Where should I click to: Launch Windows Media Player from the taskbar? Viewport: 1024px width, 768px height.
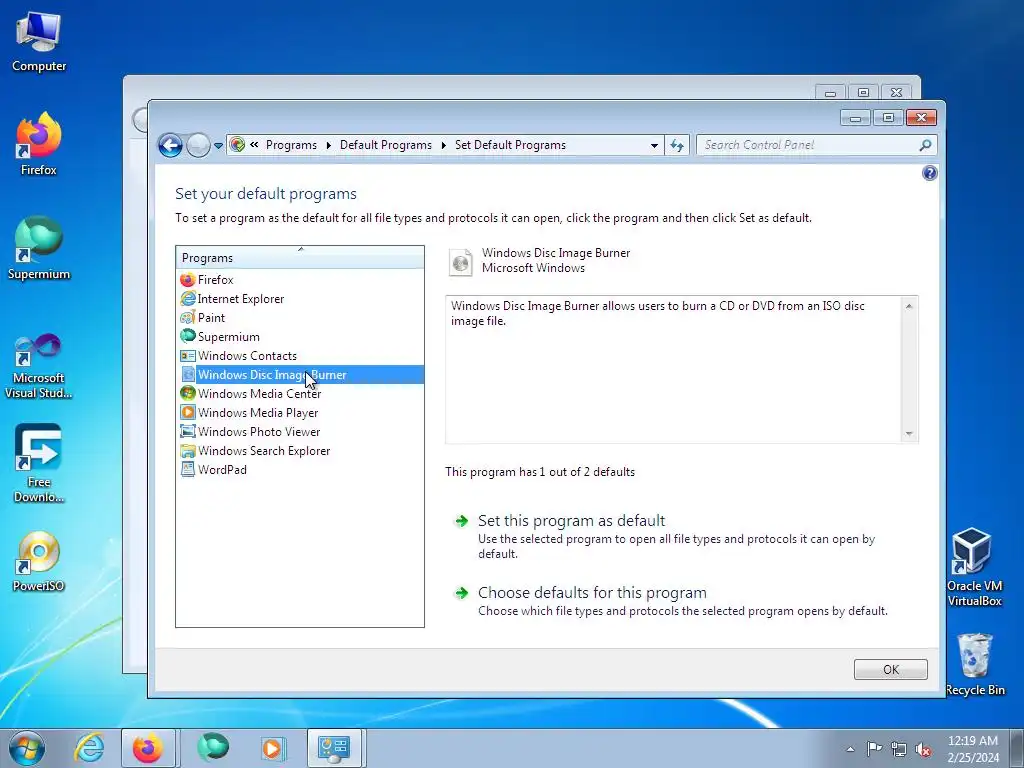click(x=272, y=748)
